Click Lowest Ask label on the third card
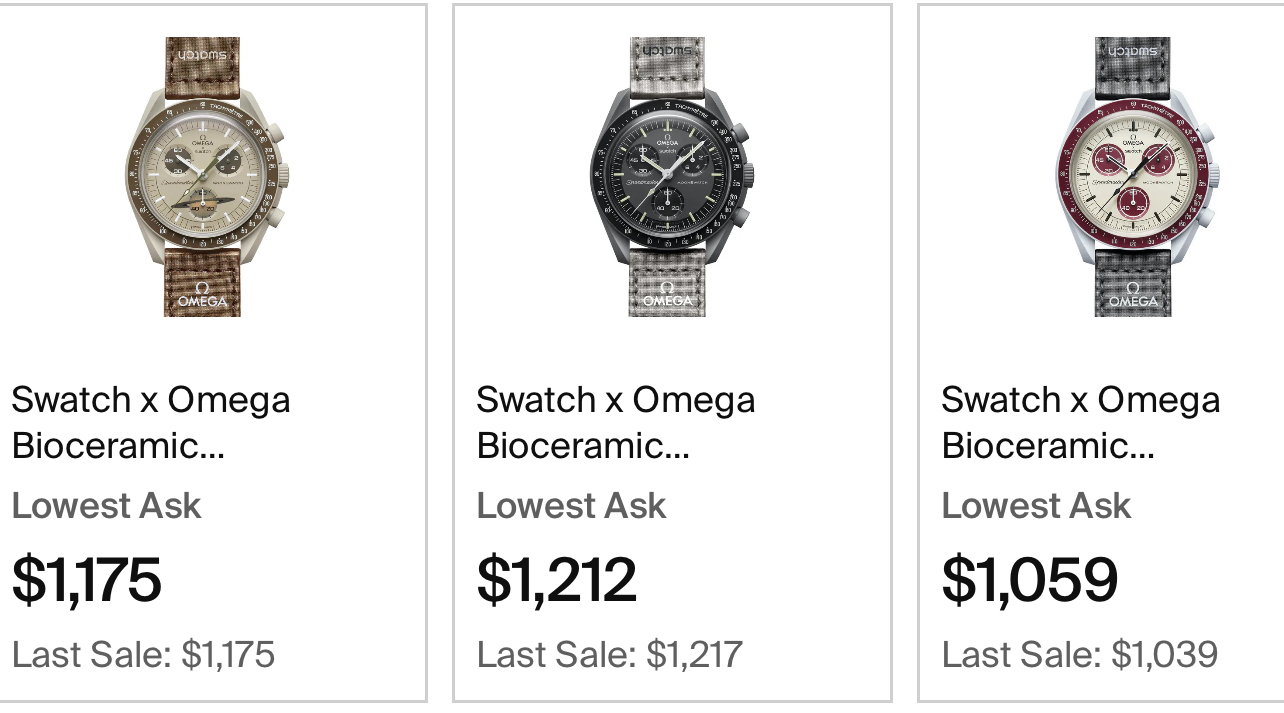This screenshot has width=1284, height=713. [1036, 505]
